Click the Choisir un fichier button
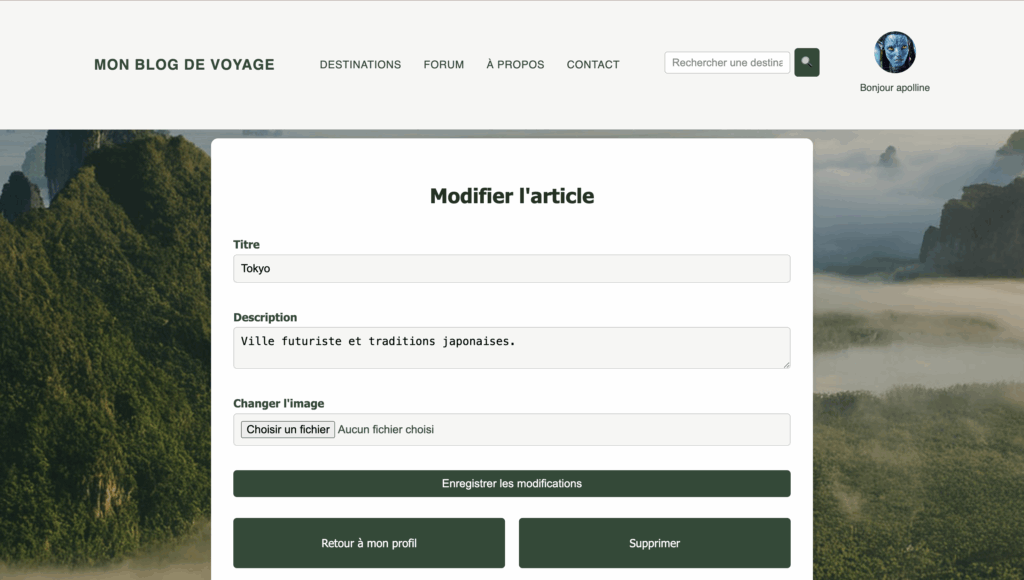This screenshot has height=580, width=1024. pos(288,429)
